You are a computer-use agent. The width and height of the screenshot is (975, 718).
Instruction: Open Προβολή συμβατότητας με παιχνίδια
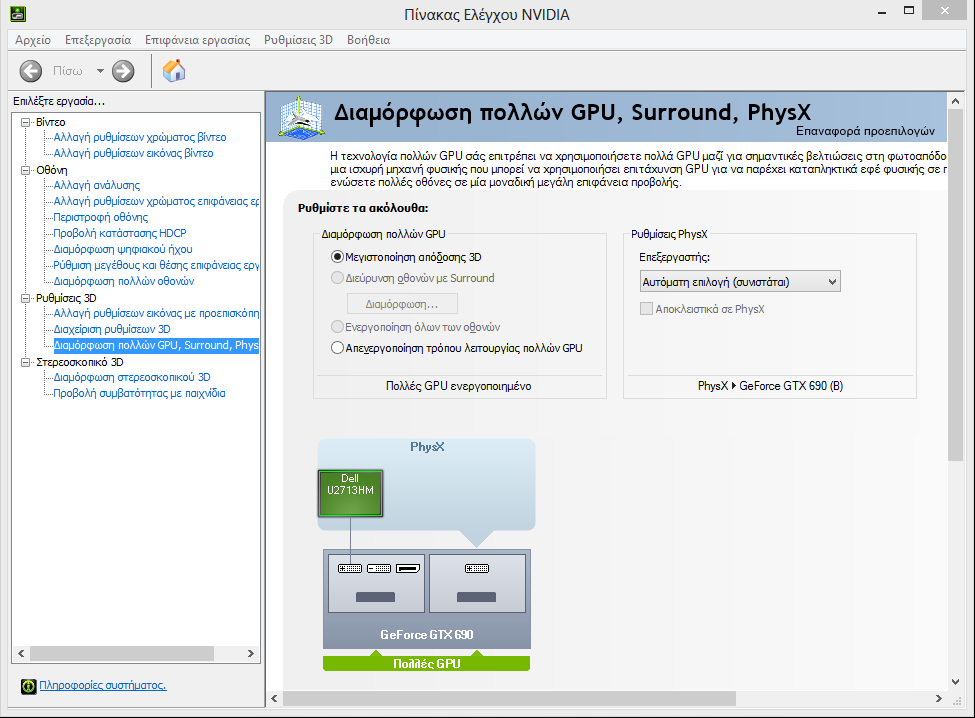(x=139, y=394)
